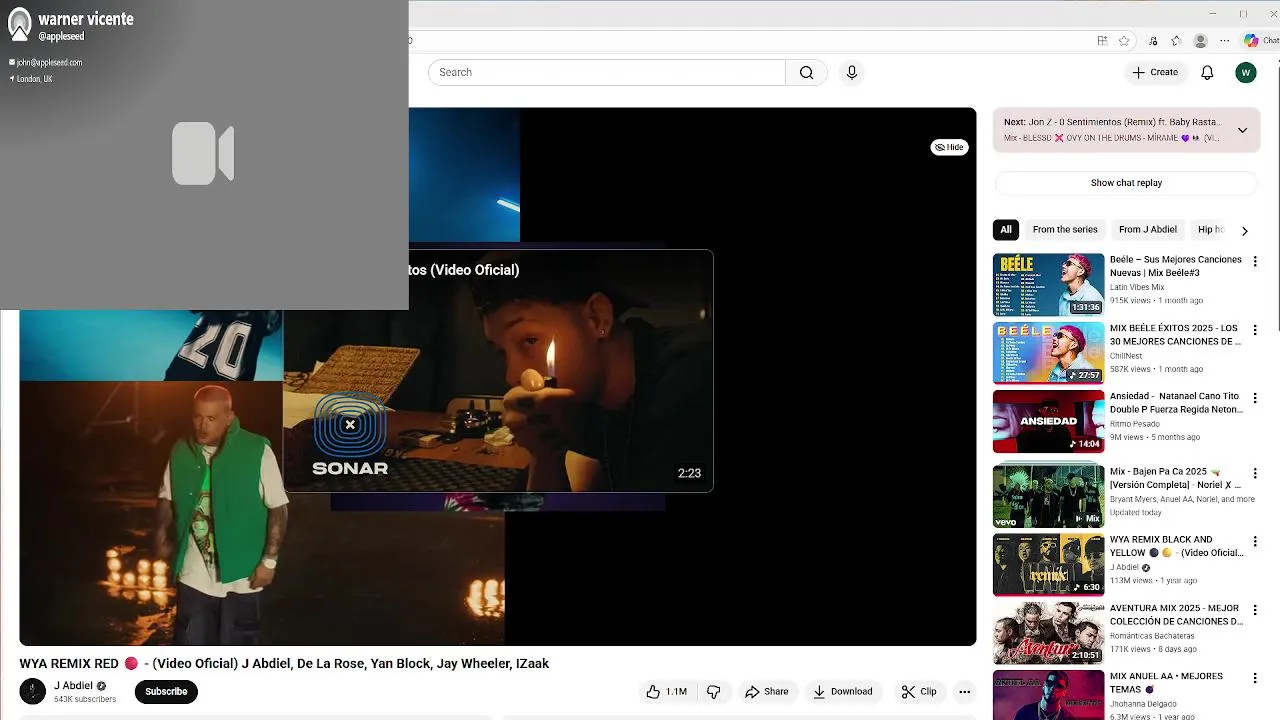Click Show chat replay
Image resolution: width=1280 pixels, height=720 pixels.
[x=1126, y=183]
